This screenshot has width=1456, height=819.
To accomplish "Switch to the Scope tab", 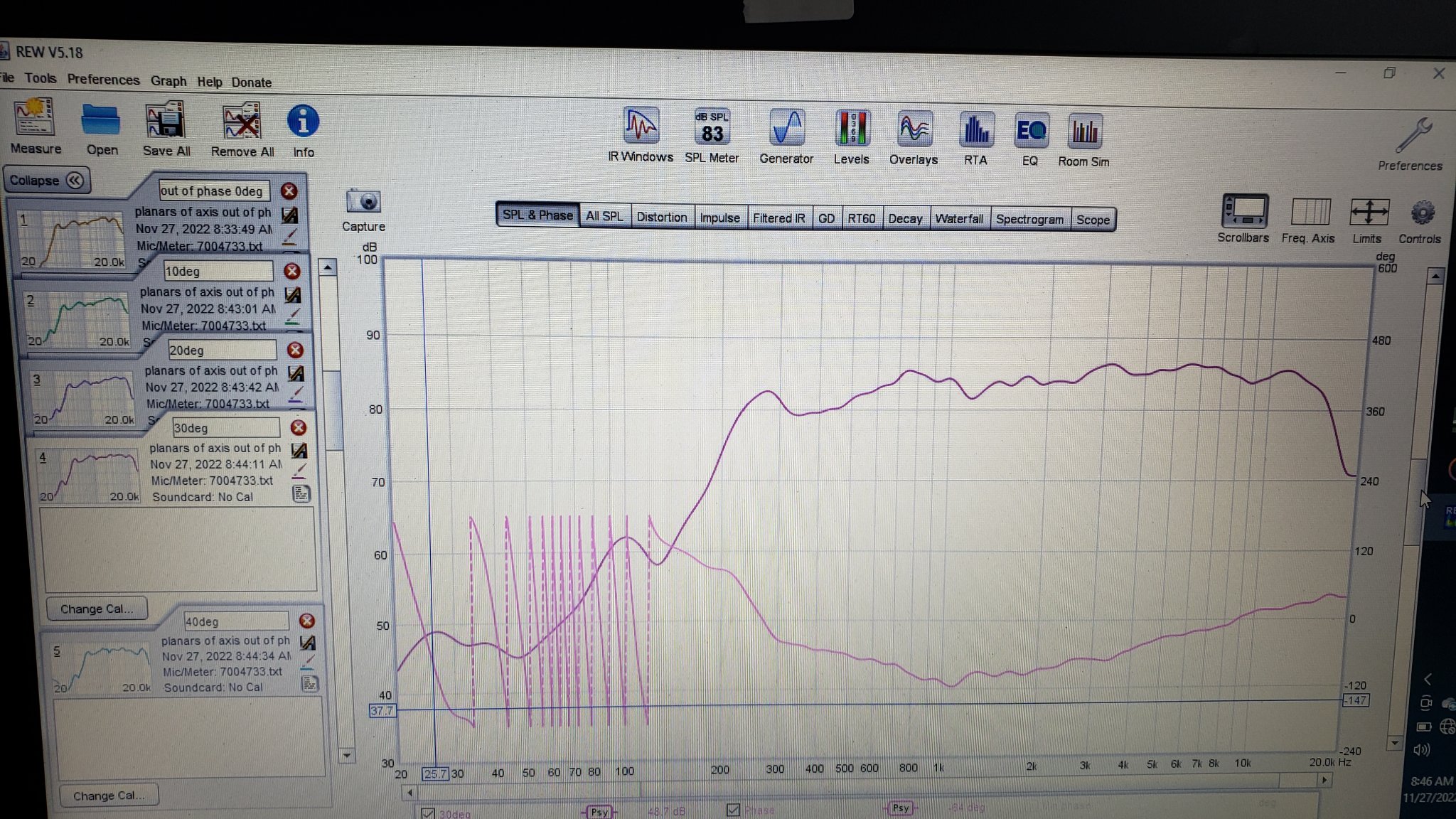I will (1093, 220).
